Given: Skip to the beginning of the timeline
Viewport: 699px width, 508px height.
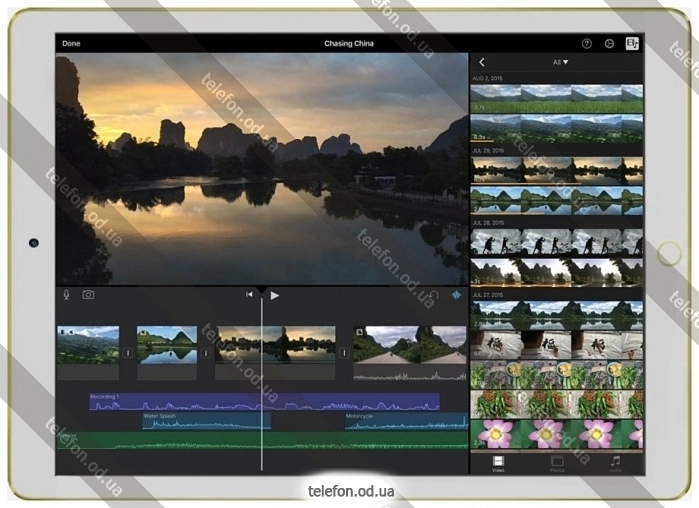Looking at the screenshot, I should tap(250, 295).
